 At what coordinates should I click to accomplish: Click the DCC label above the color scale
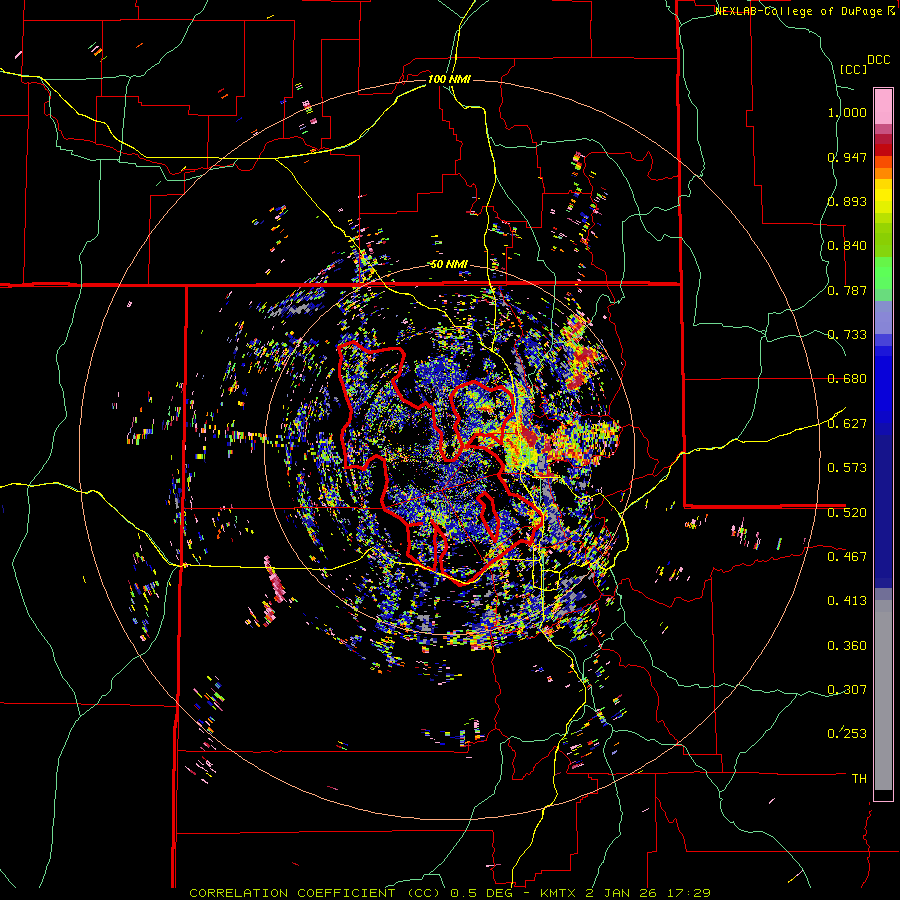click(x=878, y=60)
